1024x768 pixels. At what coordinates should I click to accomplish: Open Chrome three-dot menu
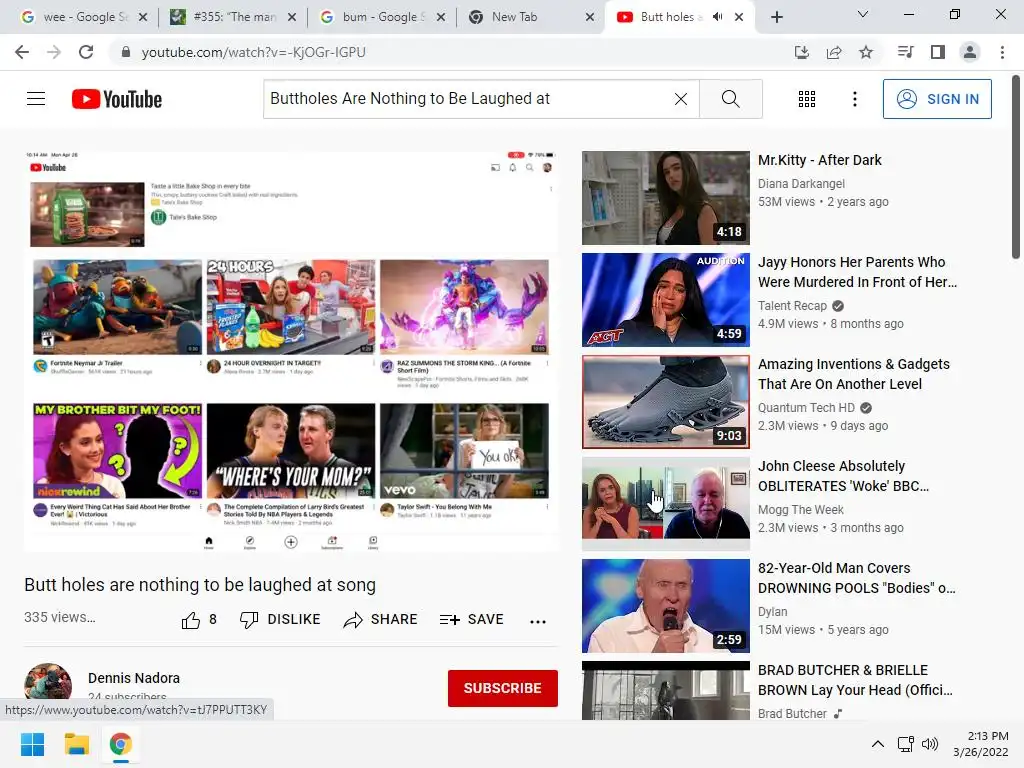click(x=1002, y=52)
